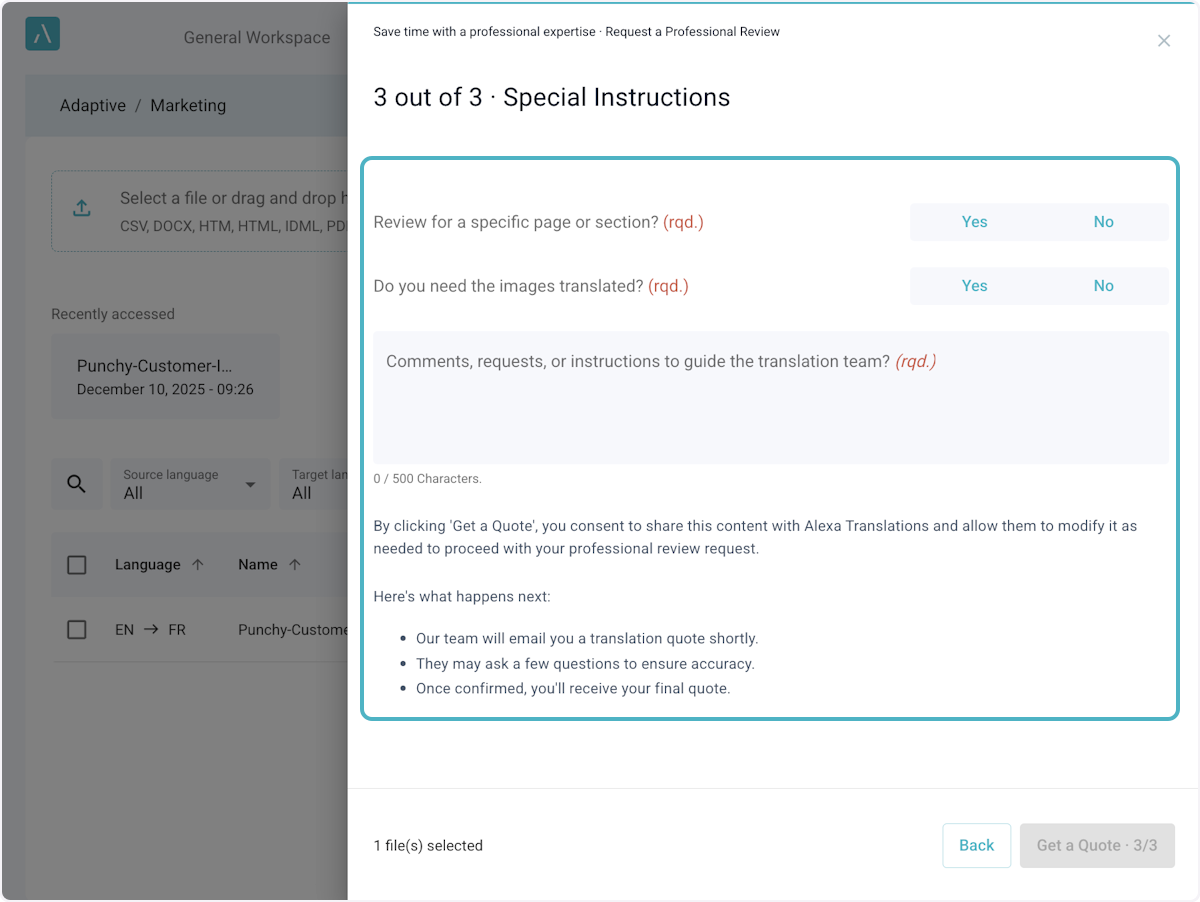Select No for specific page review
Screen dimensions: 1200x902
point(1103,222)
